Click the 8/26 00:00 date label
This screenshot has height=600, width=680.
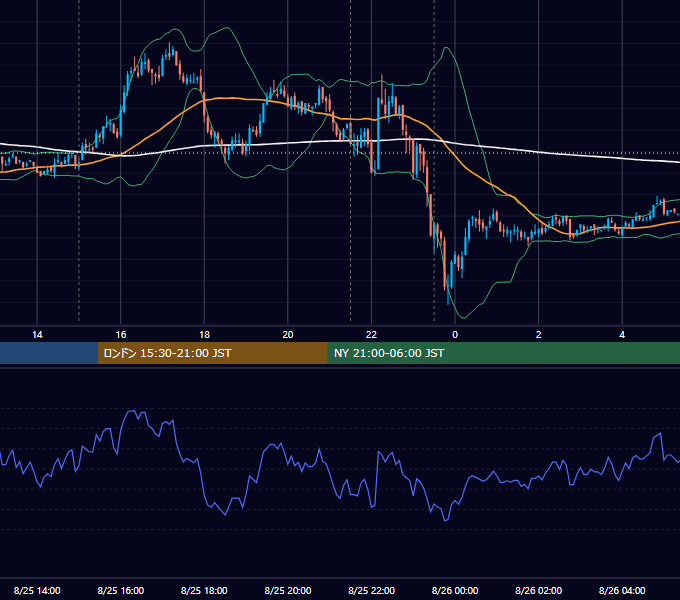point(455,590)
